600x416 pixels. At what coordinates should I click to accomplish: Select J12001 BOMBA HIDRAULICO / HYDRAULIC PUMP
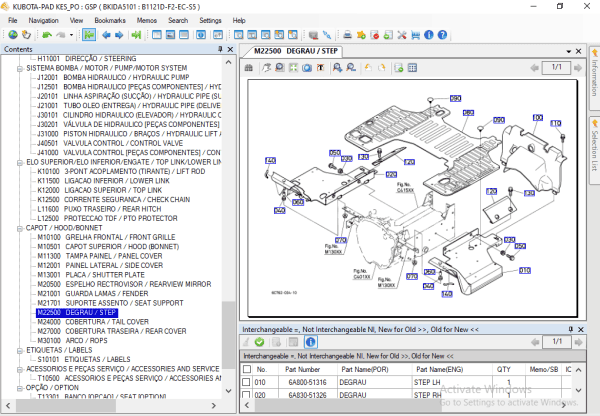point(113,77)
